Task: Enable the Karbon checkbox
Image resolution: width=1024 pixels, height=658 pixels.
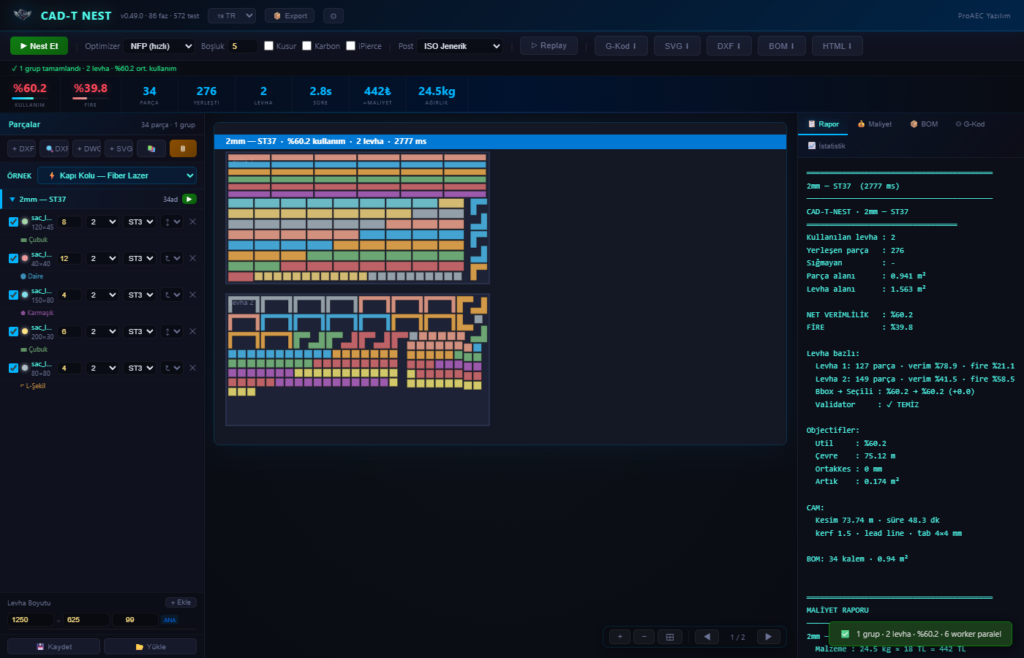Action: (x=307, y=46)
